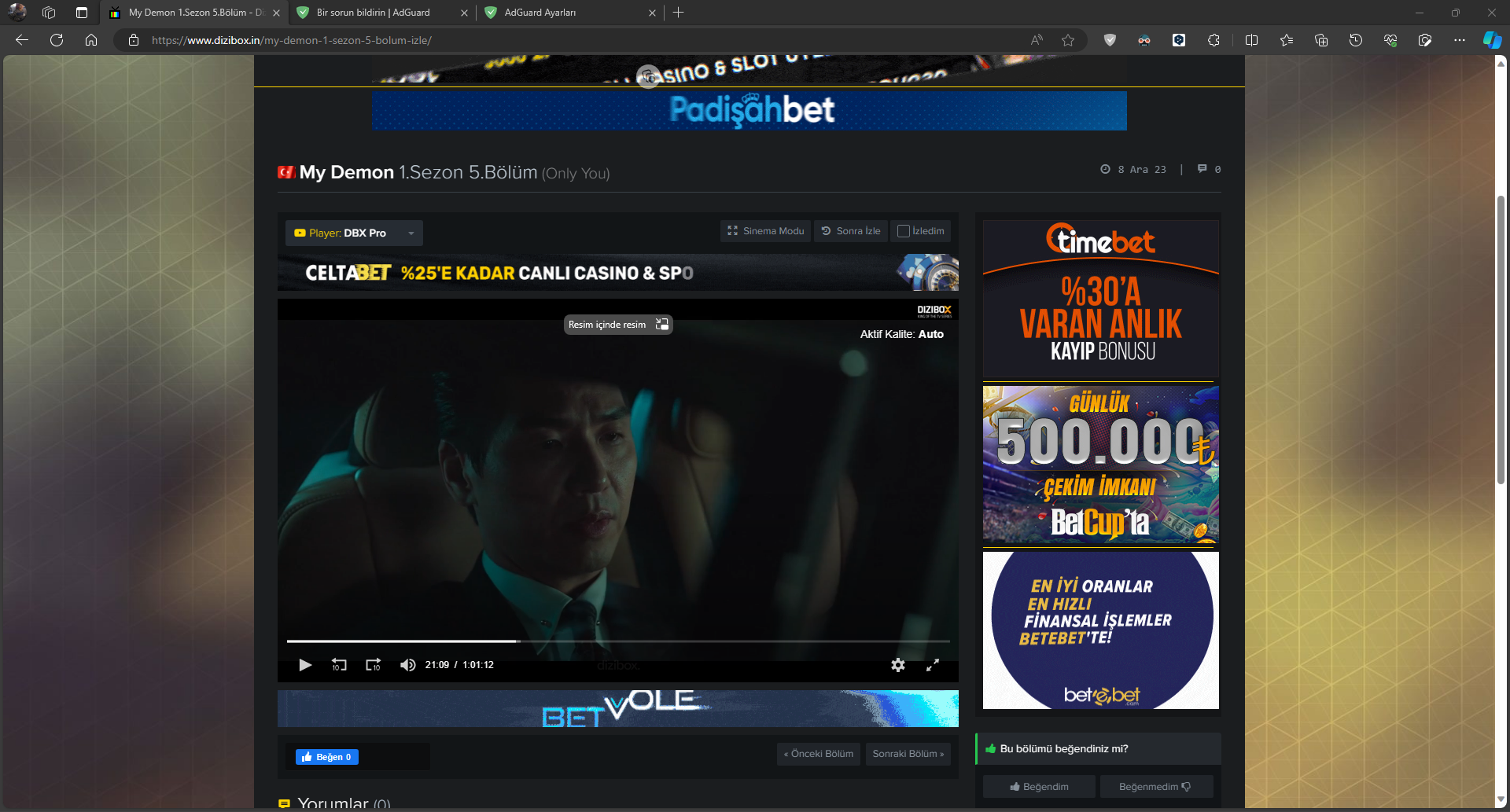Add page to browser favorites star
Image resolution: width=1510 pixels, height=812 pixels.
coord(1067,40)
